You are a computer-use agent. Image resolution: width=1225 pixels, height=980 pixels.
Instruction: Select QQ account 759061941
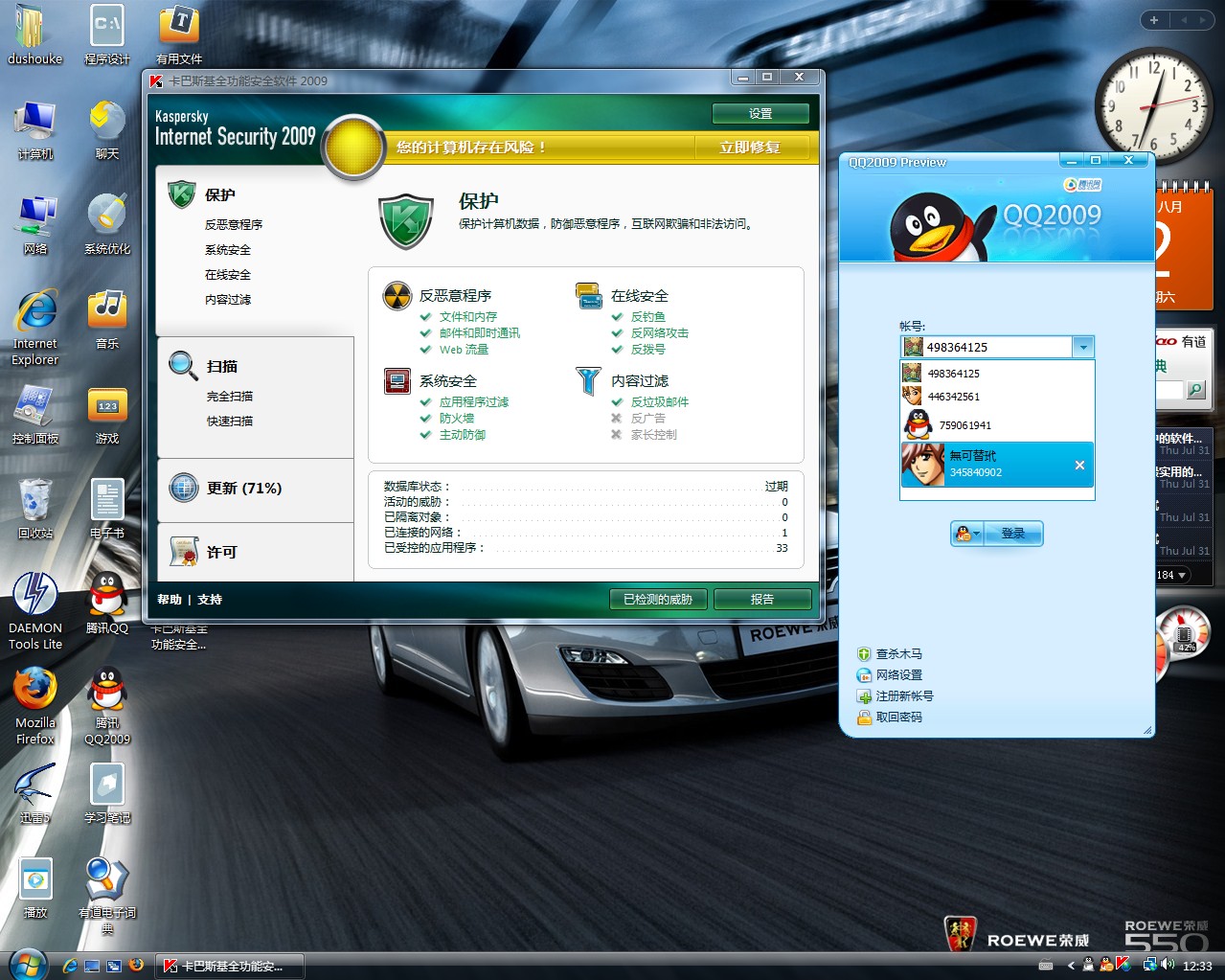(997, 424)
